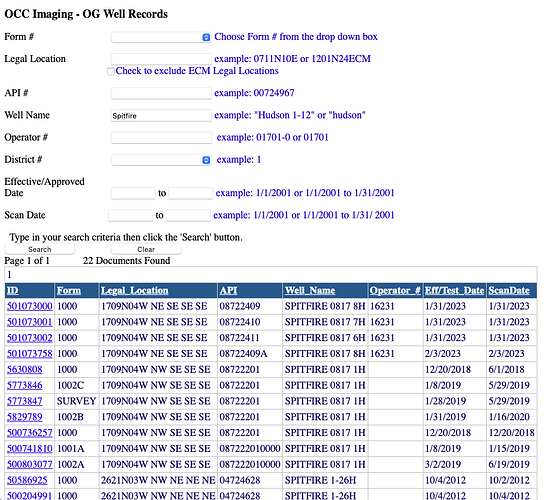Click the Search button
This screenshot has height=500, width=550.
40,249
